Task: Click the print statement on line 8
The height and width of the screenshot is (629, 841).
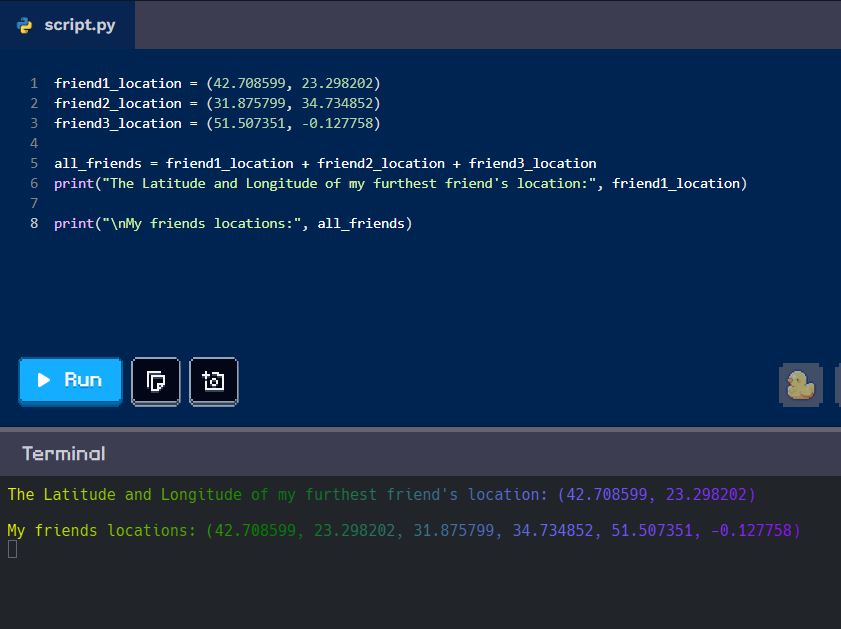Action: [x=233, y=224]
